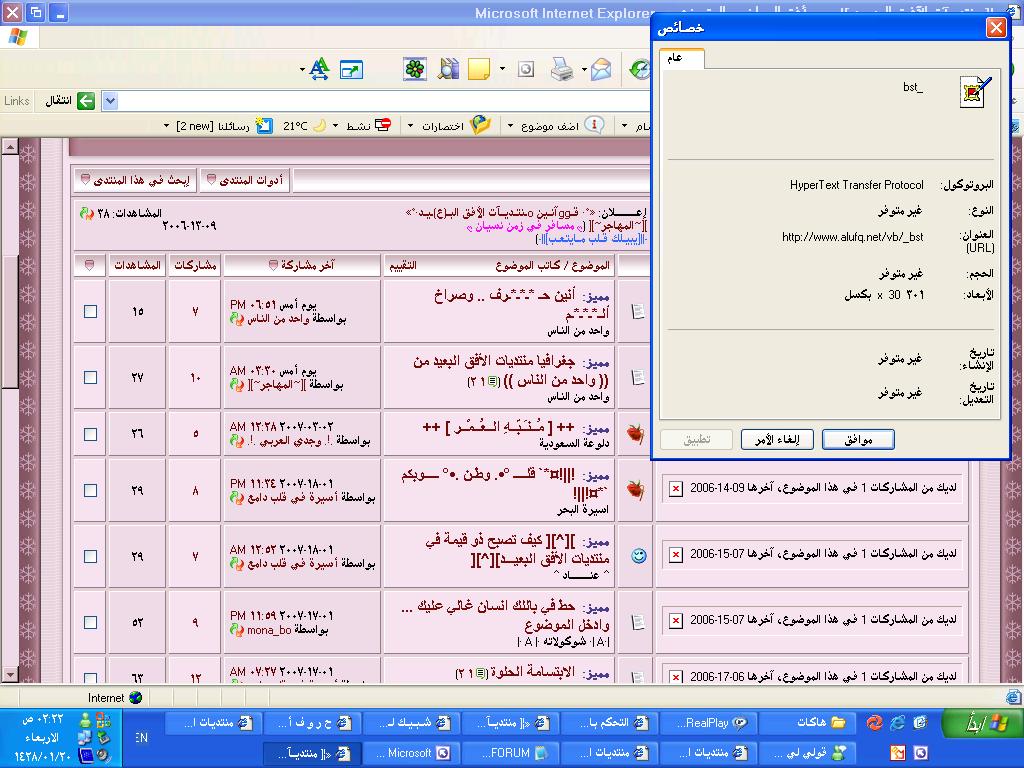Viewport: 1024px width, 768px height.
Task: Click the ICQ flower icon in toolbar
Action: [415, 69]
